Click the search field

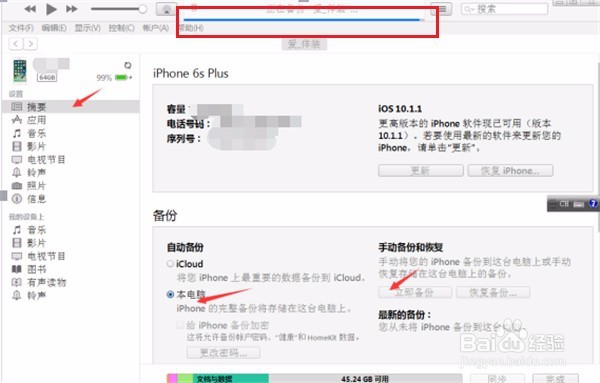pos(504,9)
